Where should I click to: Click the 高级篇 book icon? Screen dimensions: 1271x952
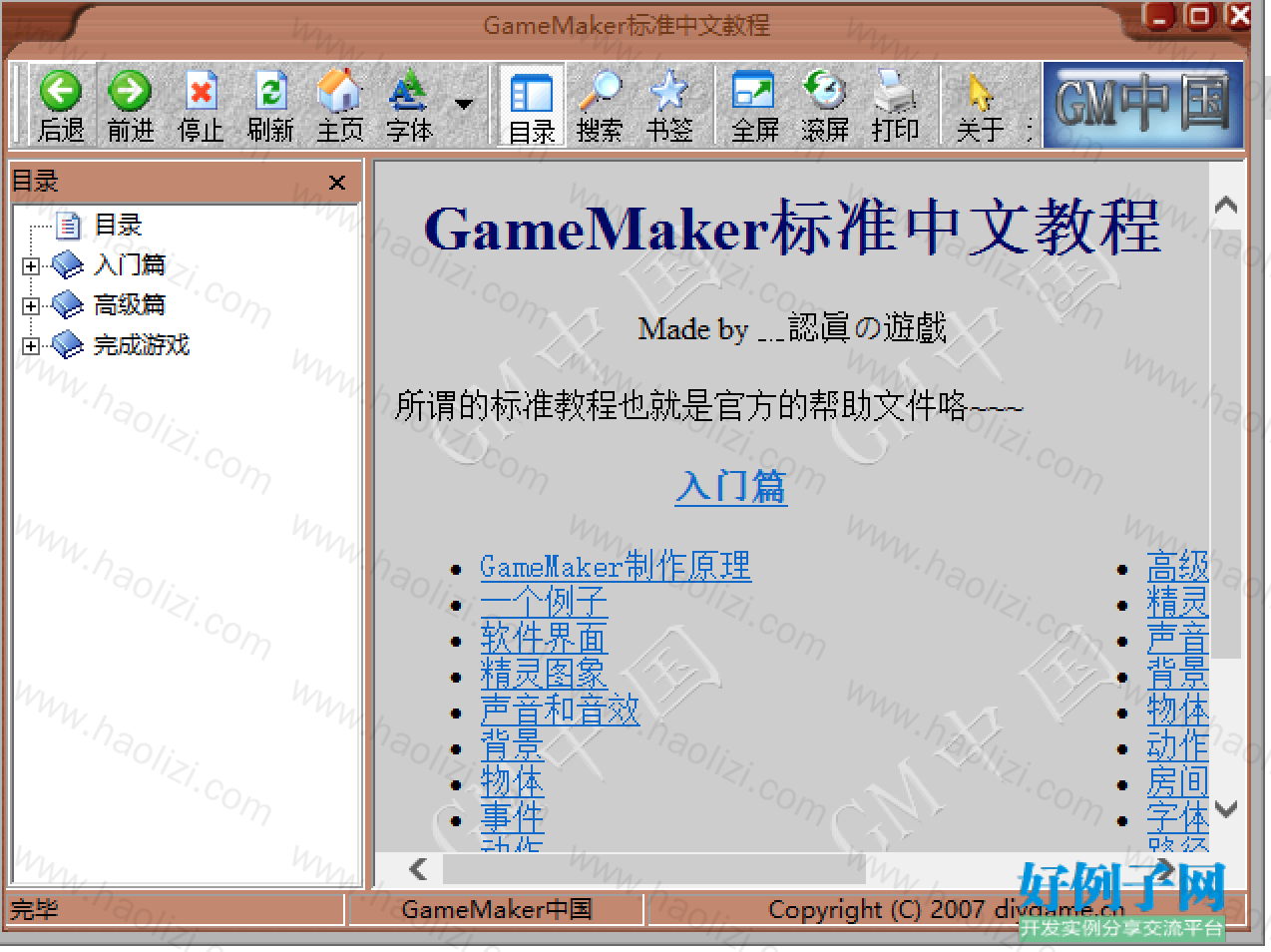[x=68, y=305]
